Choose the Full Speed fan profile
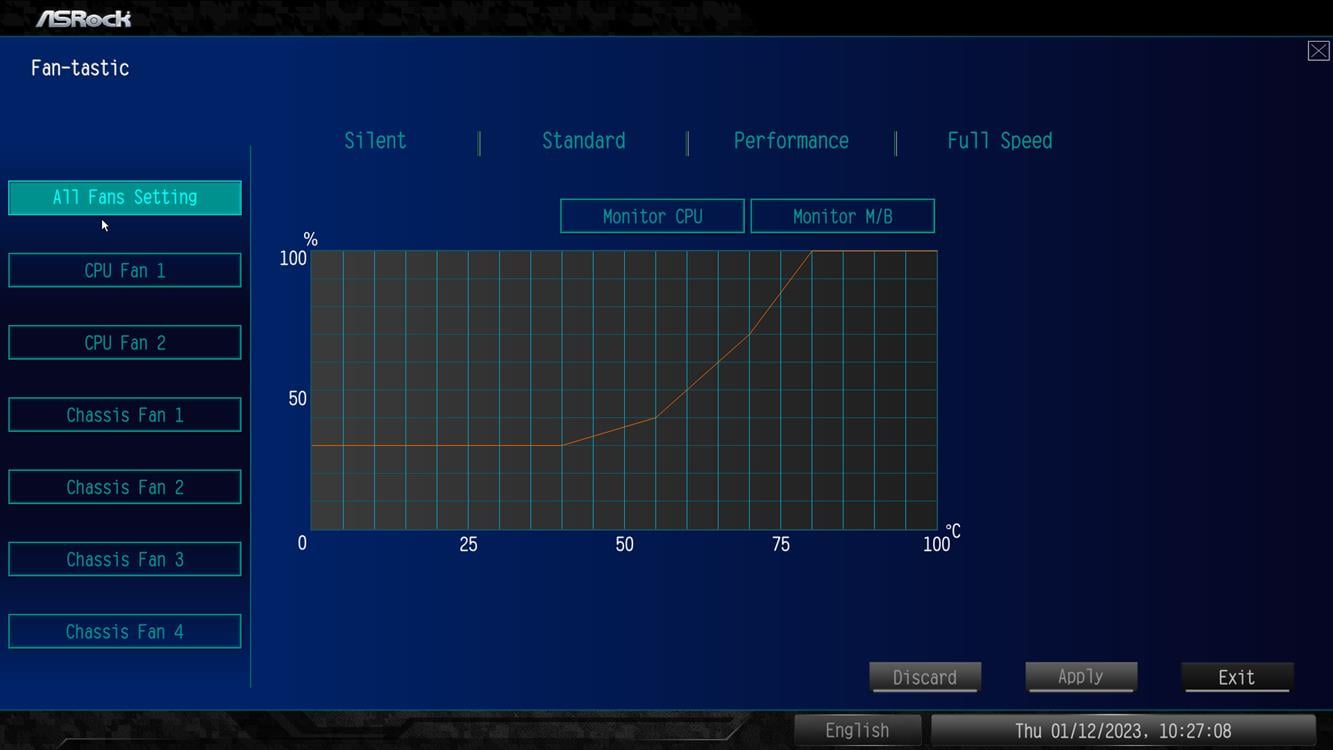 point(1000,141)
